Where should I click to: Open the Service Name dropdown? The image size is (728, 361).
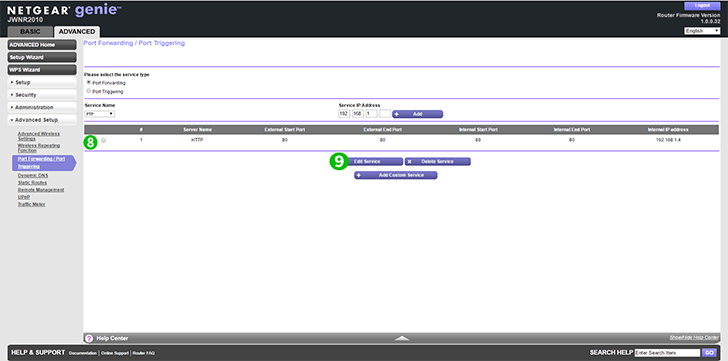tap(100, 114)
